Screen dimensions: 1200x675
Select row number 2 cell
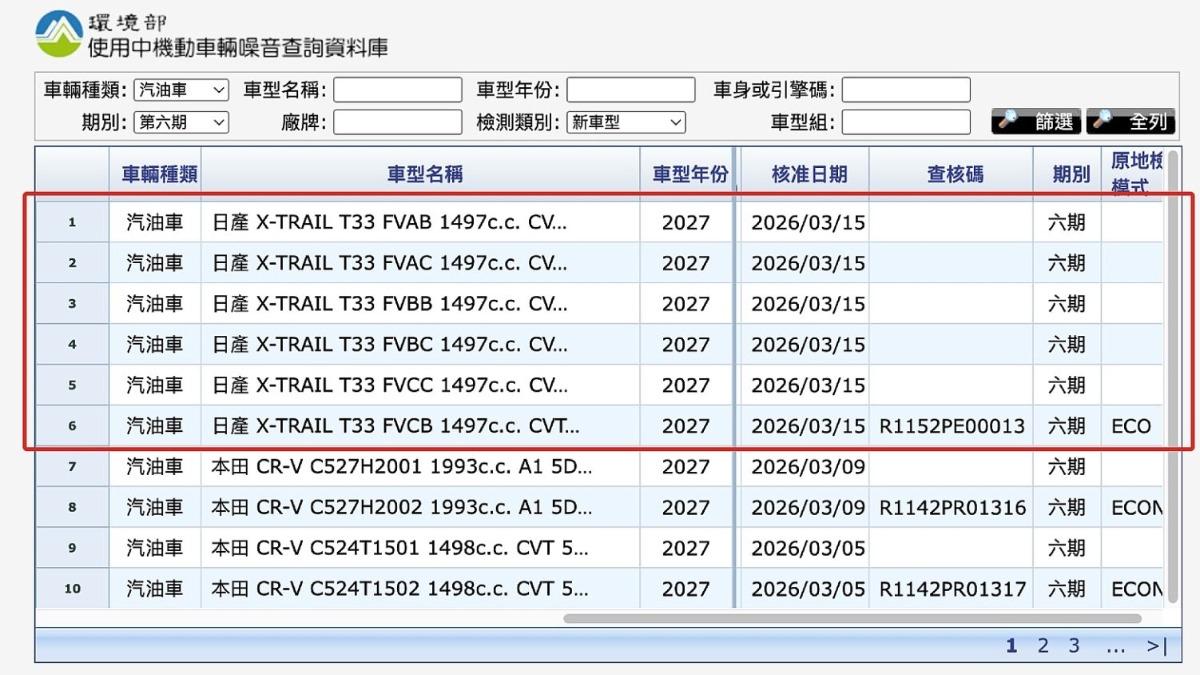(x=72, y=263)
